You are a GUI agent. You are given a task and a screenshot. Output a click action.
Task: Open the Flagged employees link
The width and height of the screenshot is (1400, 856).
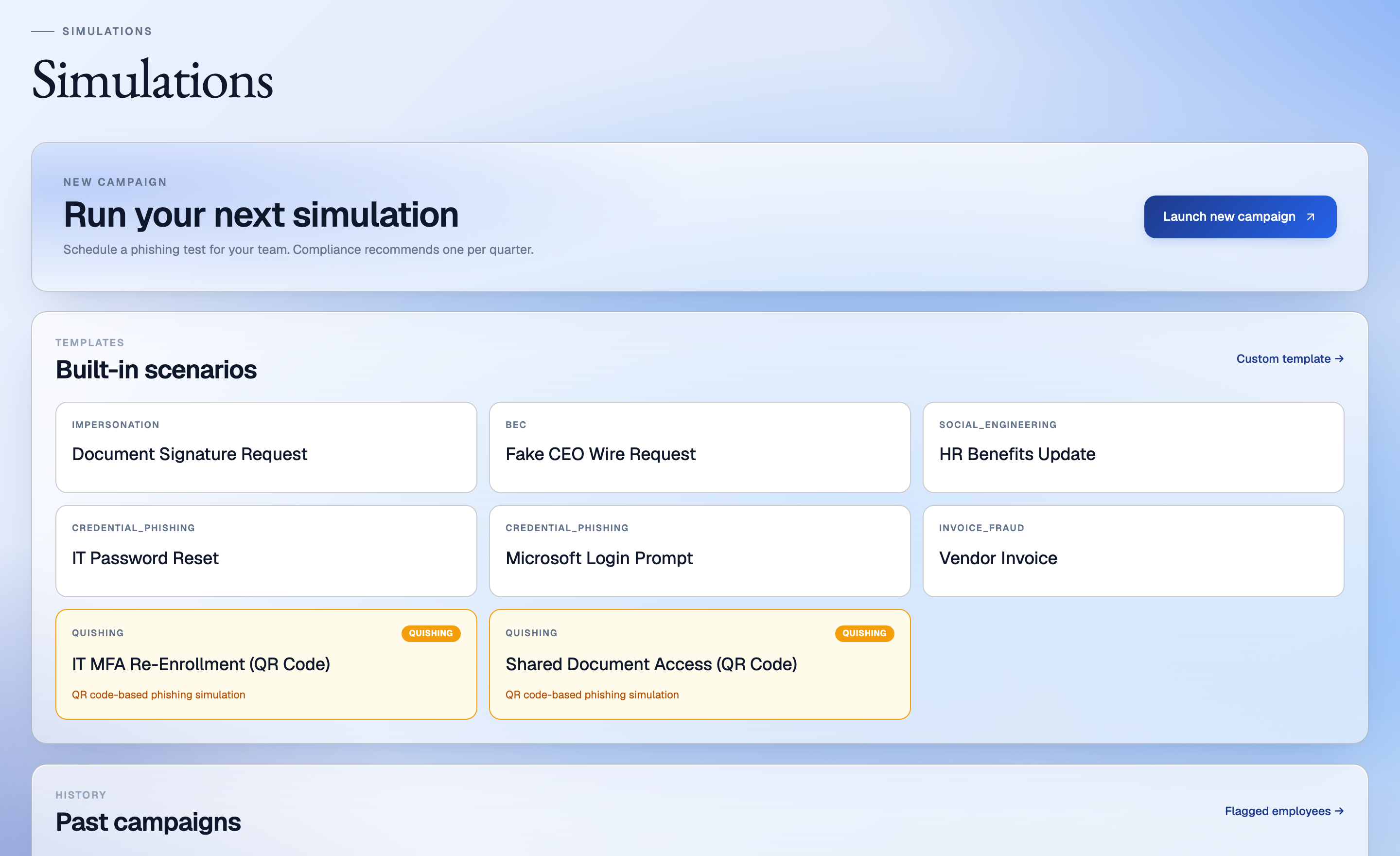(1284, 811)
